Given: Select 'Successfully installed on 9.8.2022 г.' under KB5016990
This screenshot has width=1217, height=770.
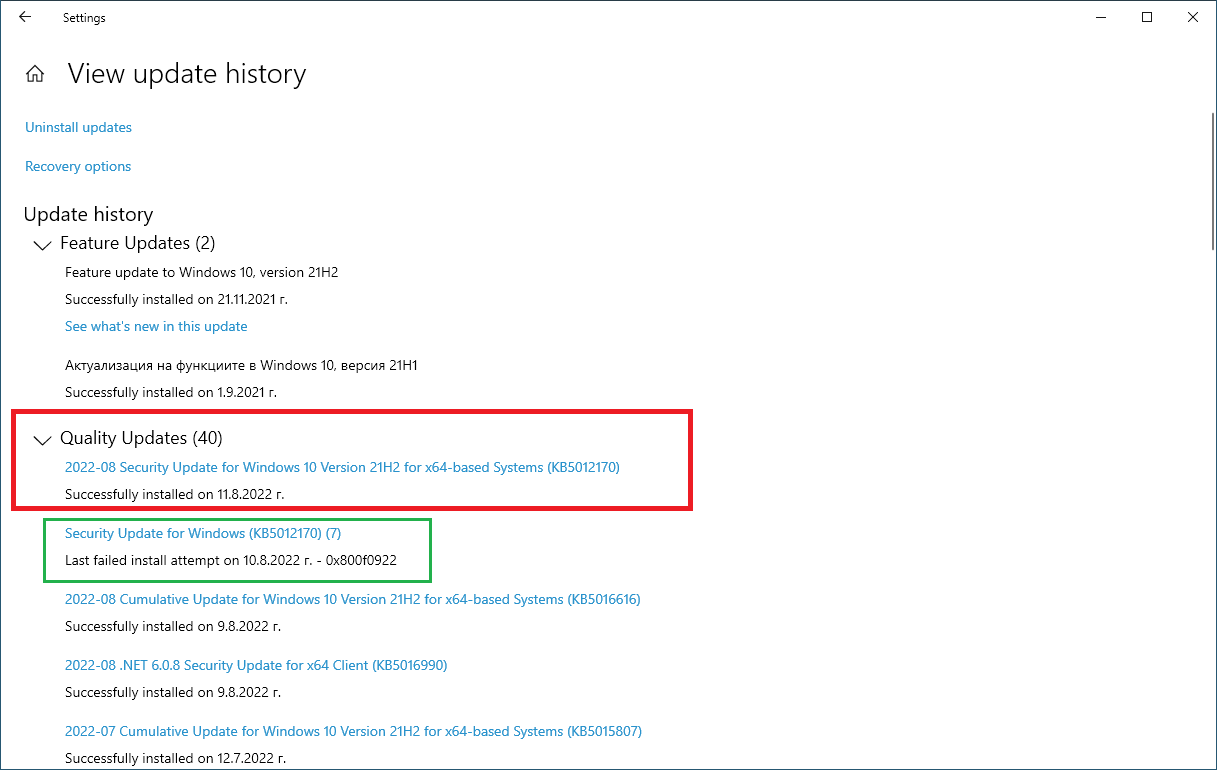Looking at the screenshot, I should pos(173,692).
